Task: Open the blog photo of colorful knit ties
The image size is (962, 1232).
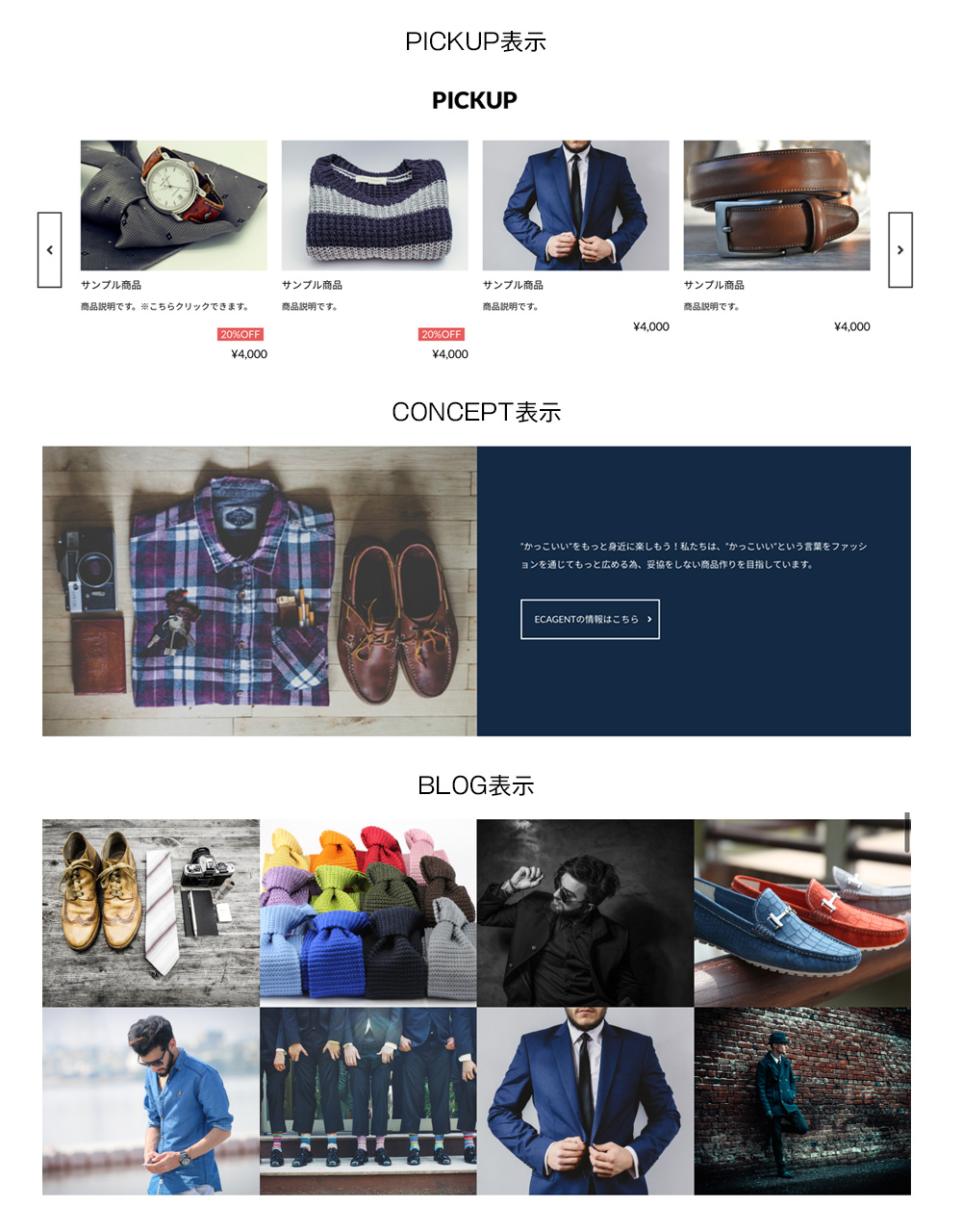Action: pos(368,912)
